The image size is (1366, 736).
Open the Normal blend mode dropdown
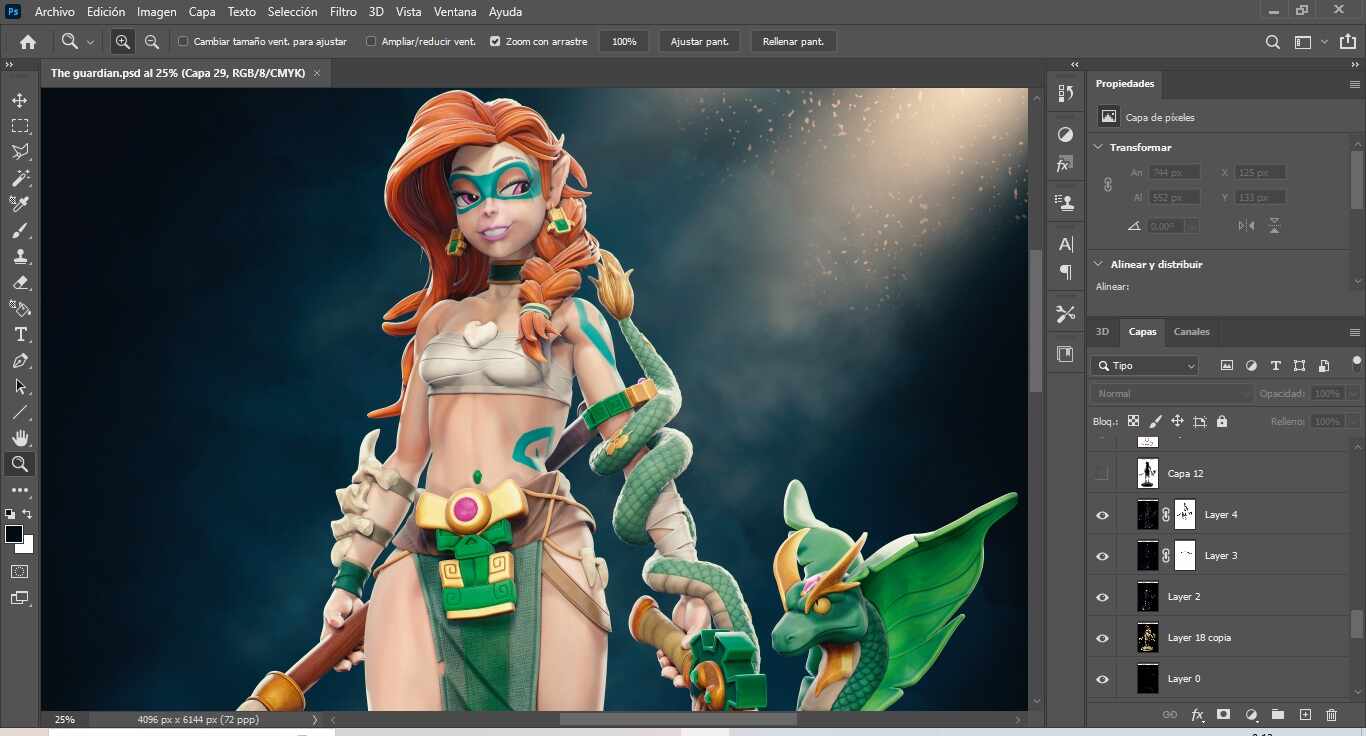click(1172, 394)
